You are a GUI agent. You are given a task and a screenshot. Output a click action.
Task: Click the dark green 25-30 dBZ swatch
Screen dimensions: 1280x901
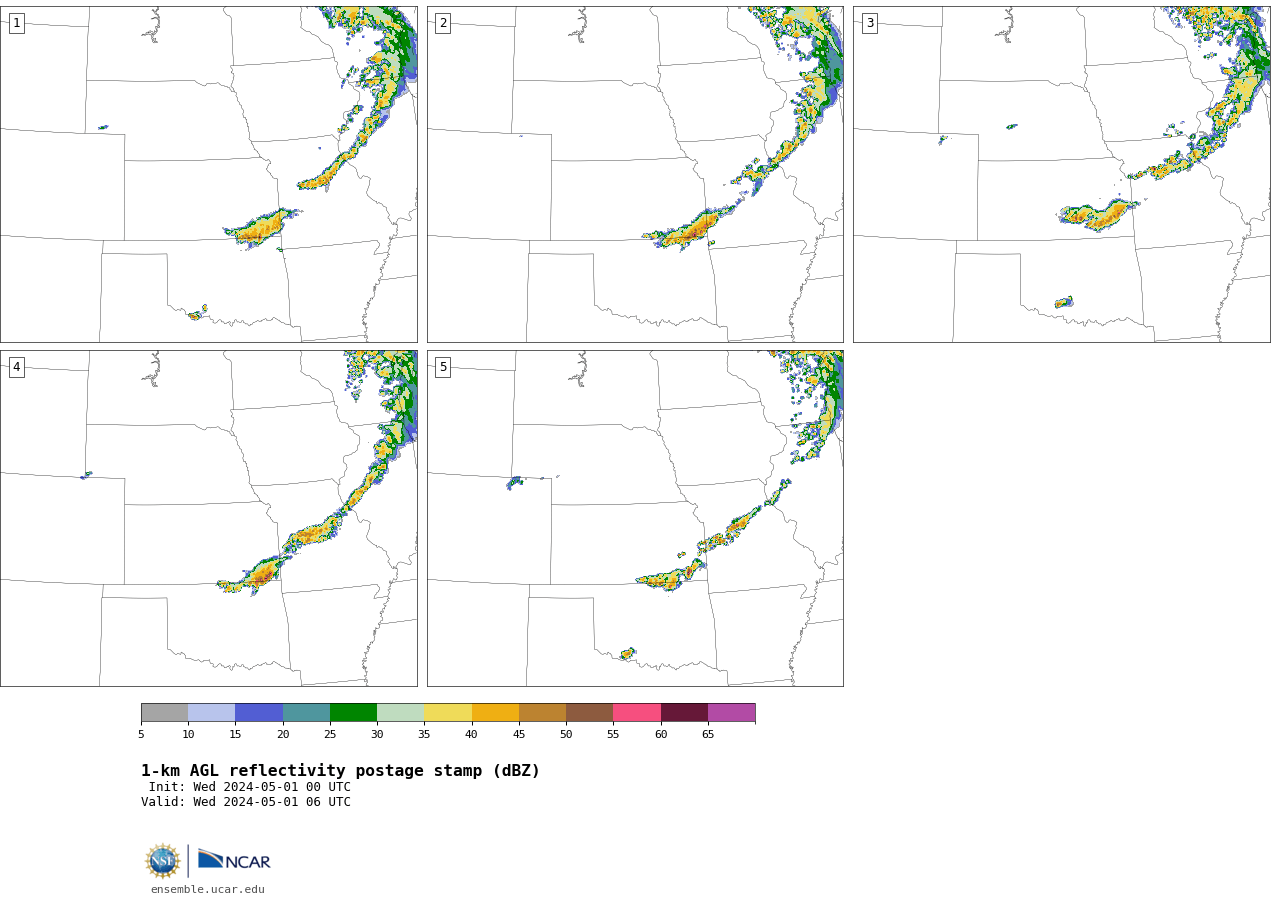point(353,713)
